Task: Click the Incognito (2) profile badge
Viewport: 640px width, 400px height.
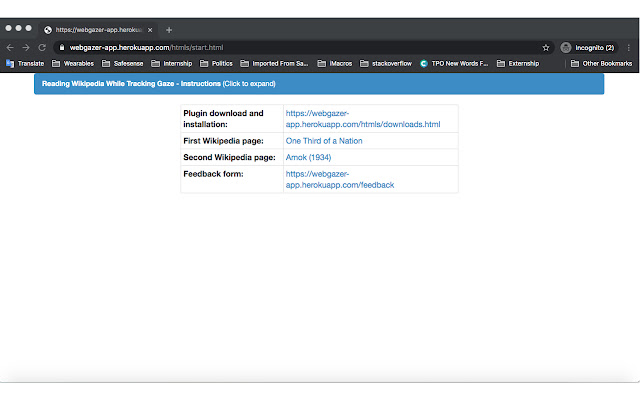Action: pos(588,48)
